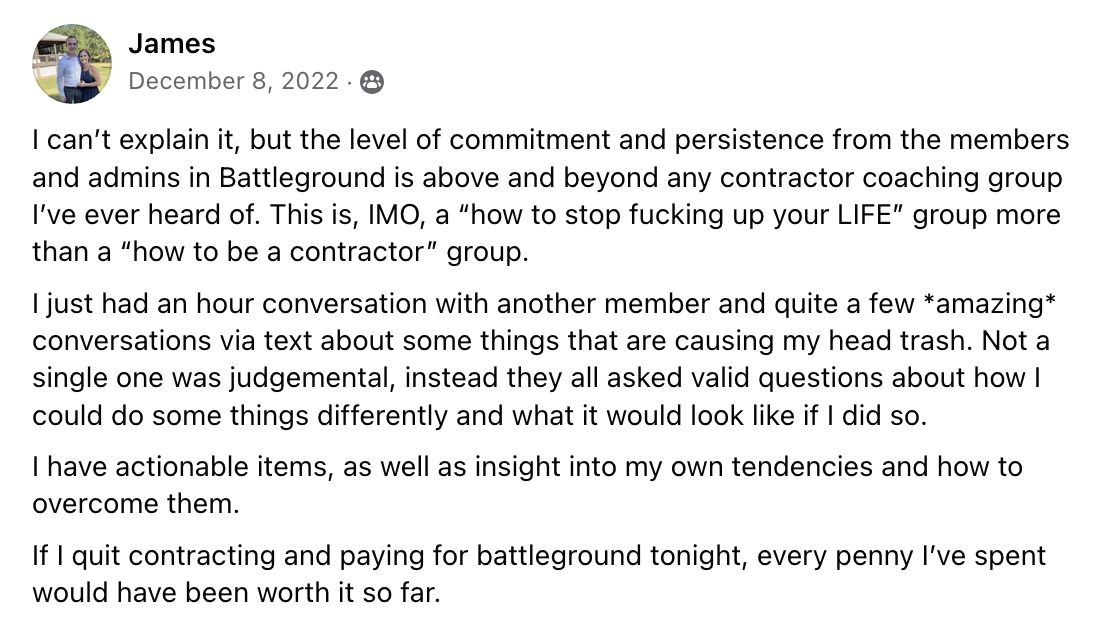Click the author name James
This screenshot has width=1113, height=634.
(x=172, y=44)
